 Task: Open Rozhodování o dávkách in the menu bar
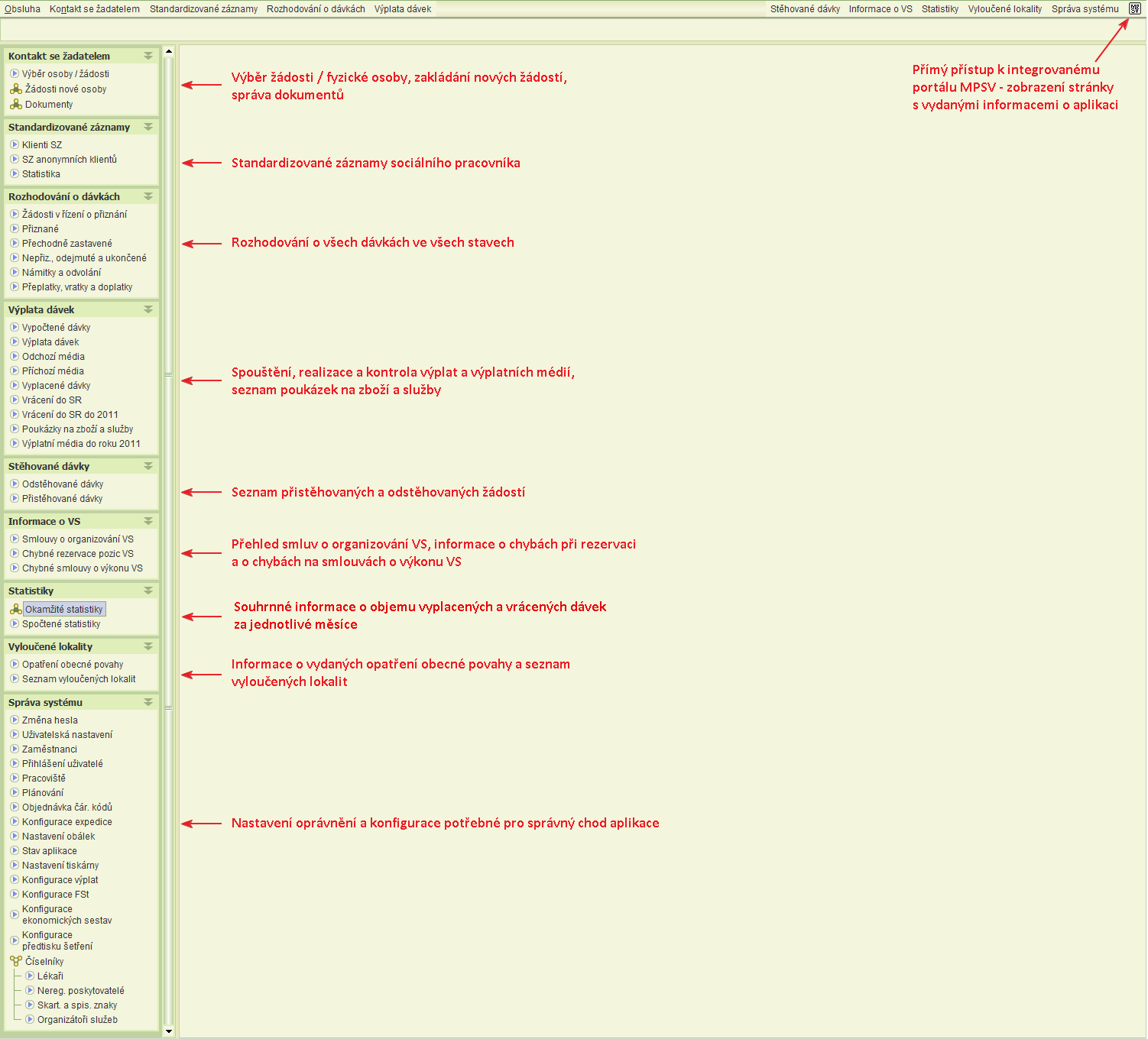pyautogui.click(x=316, y=9)
